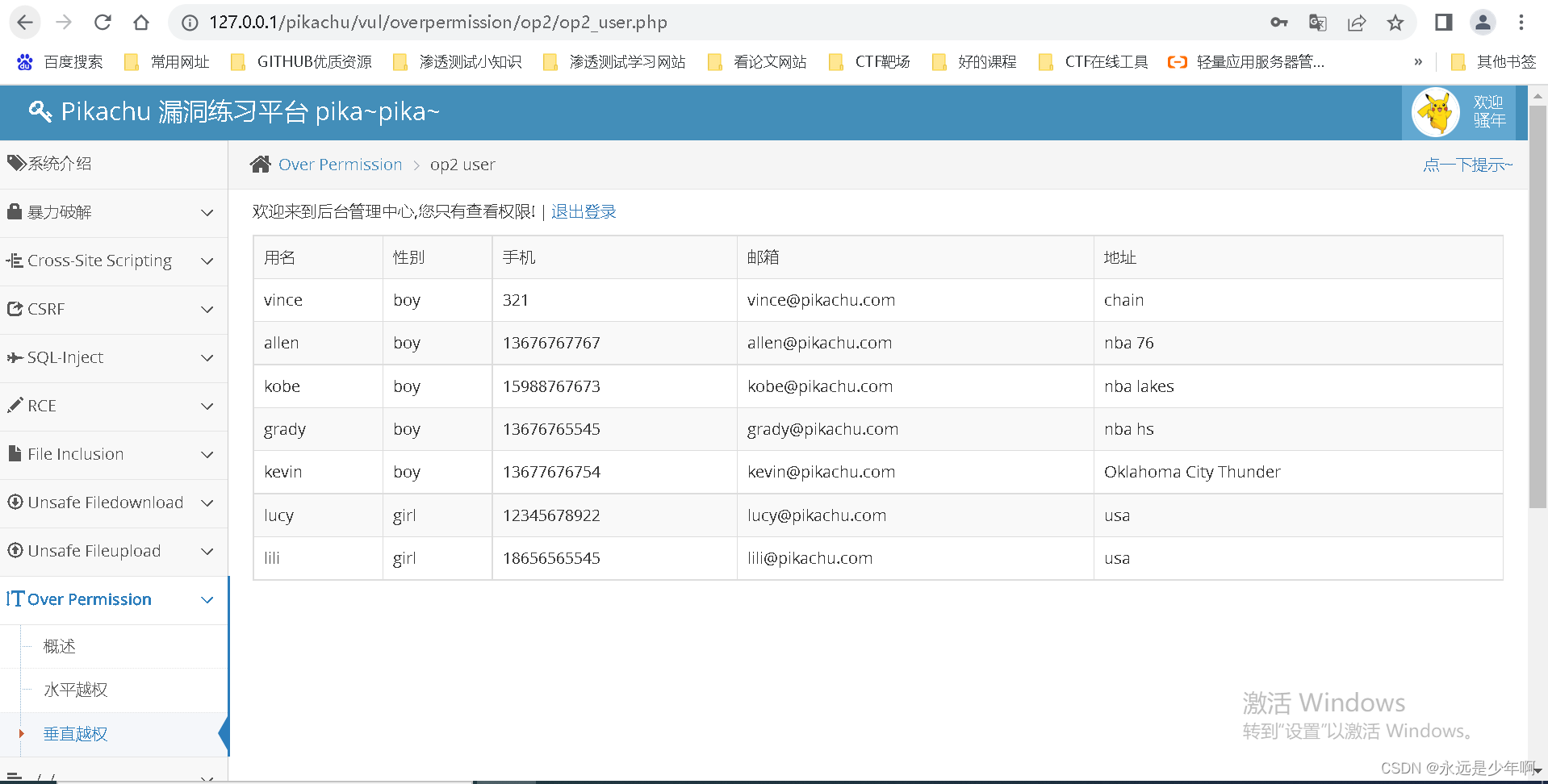Open the 概述 submenu item

[60, 646]
